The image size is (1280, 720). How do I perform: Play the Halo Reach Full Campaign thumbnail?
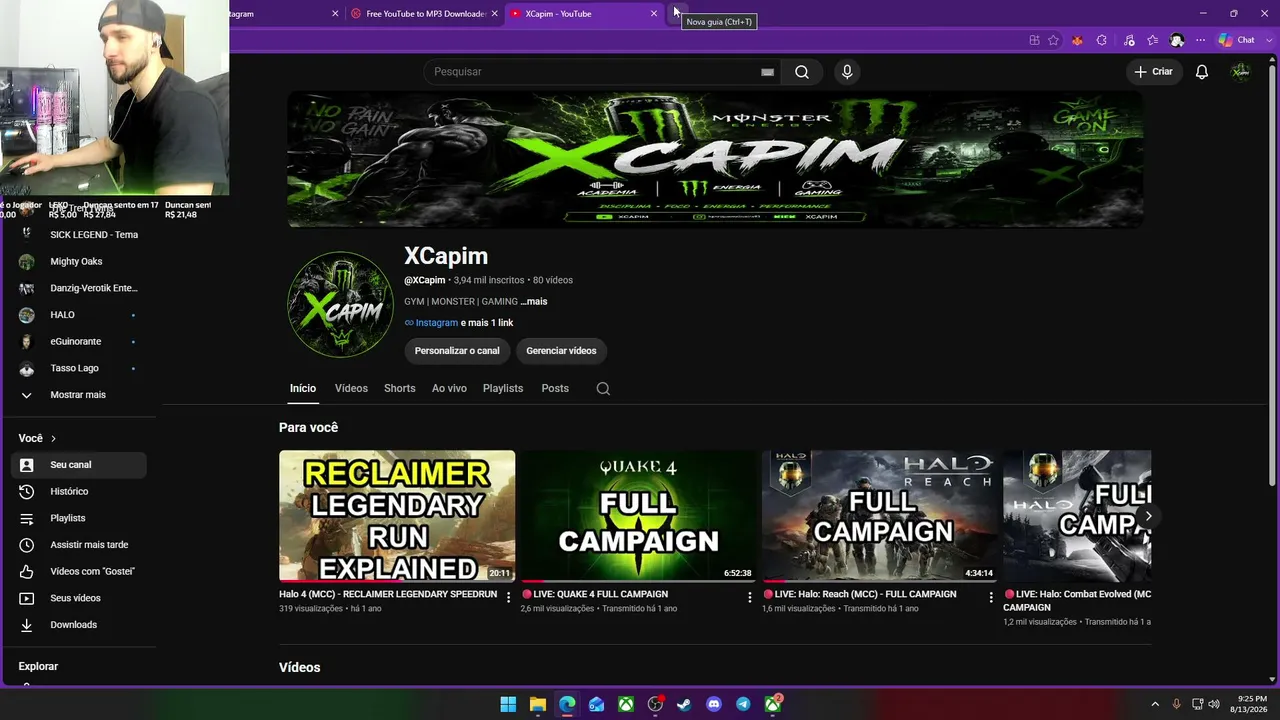tap(880, 516)
